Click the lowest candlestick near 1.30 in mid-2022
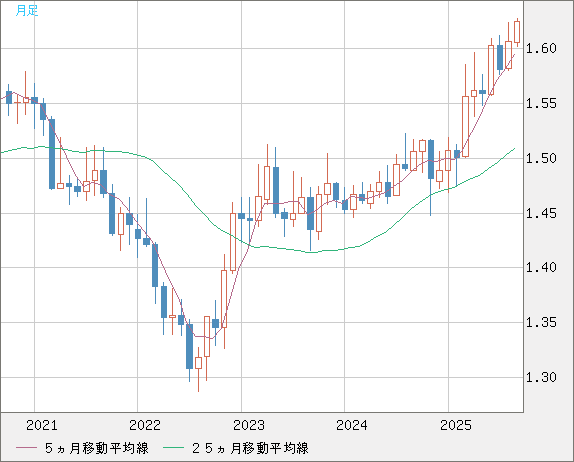 coord(198,363)
